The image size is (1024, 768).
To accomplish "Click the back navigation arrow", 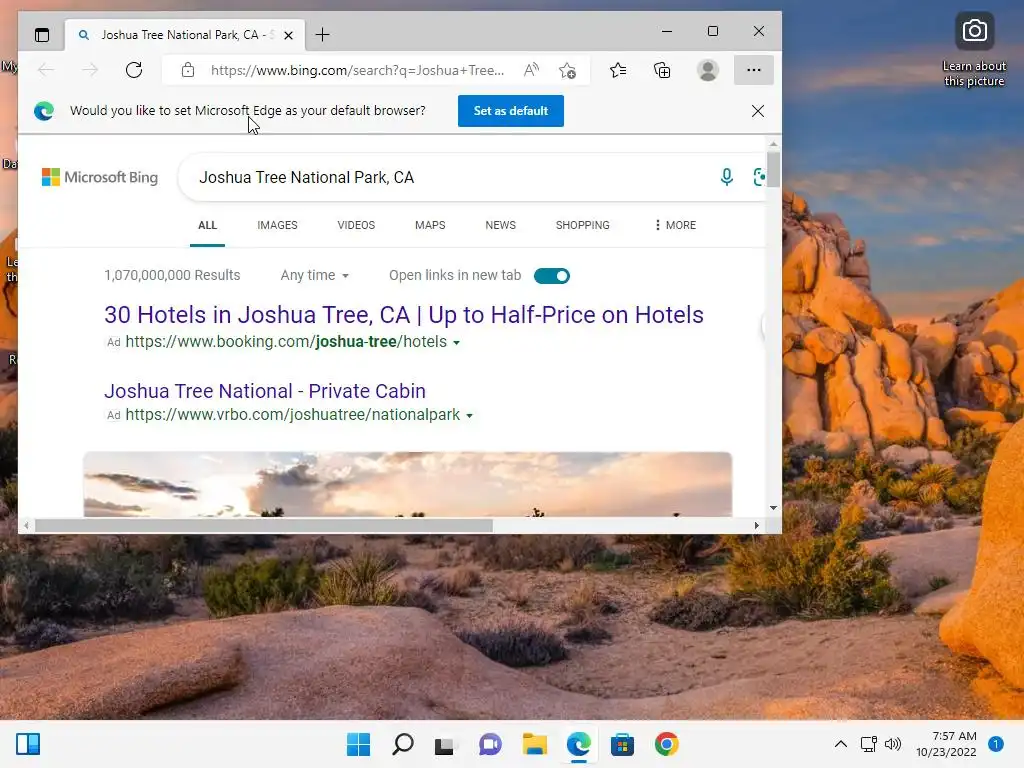I will tap(46, 70).
